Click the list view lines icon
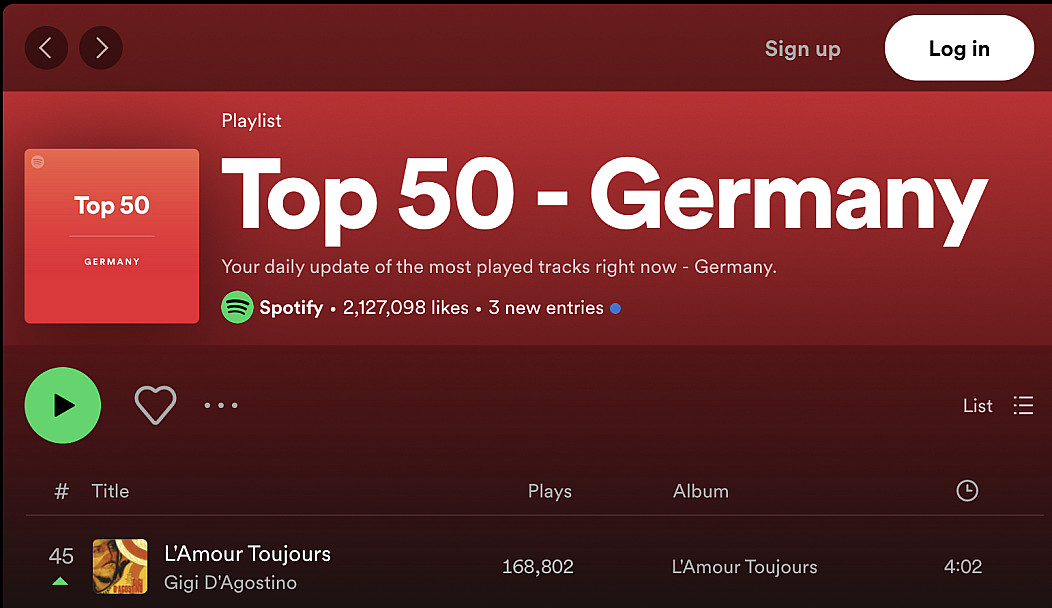 (1023, 405)
